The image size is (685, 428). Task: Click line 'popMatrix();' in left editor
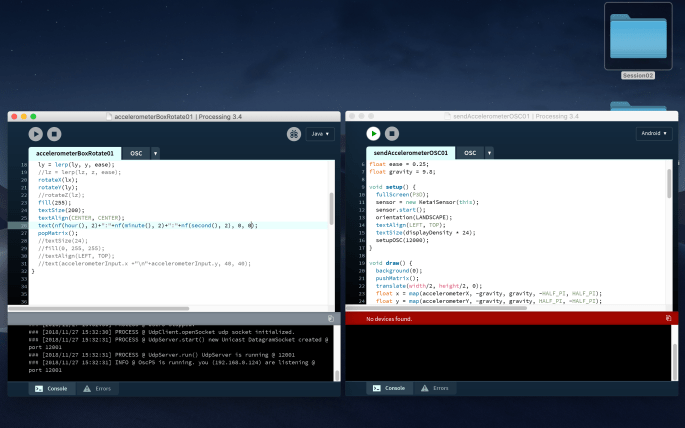pyautogui.click(x=58, y=233)
